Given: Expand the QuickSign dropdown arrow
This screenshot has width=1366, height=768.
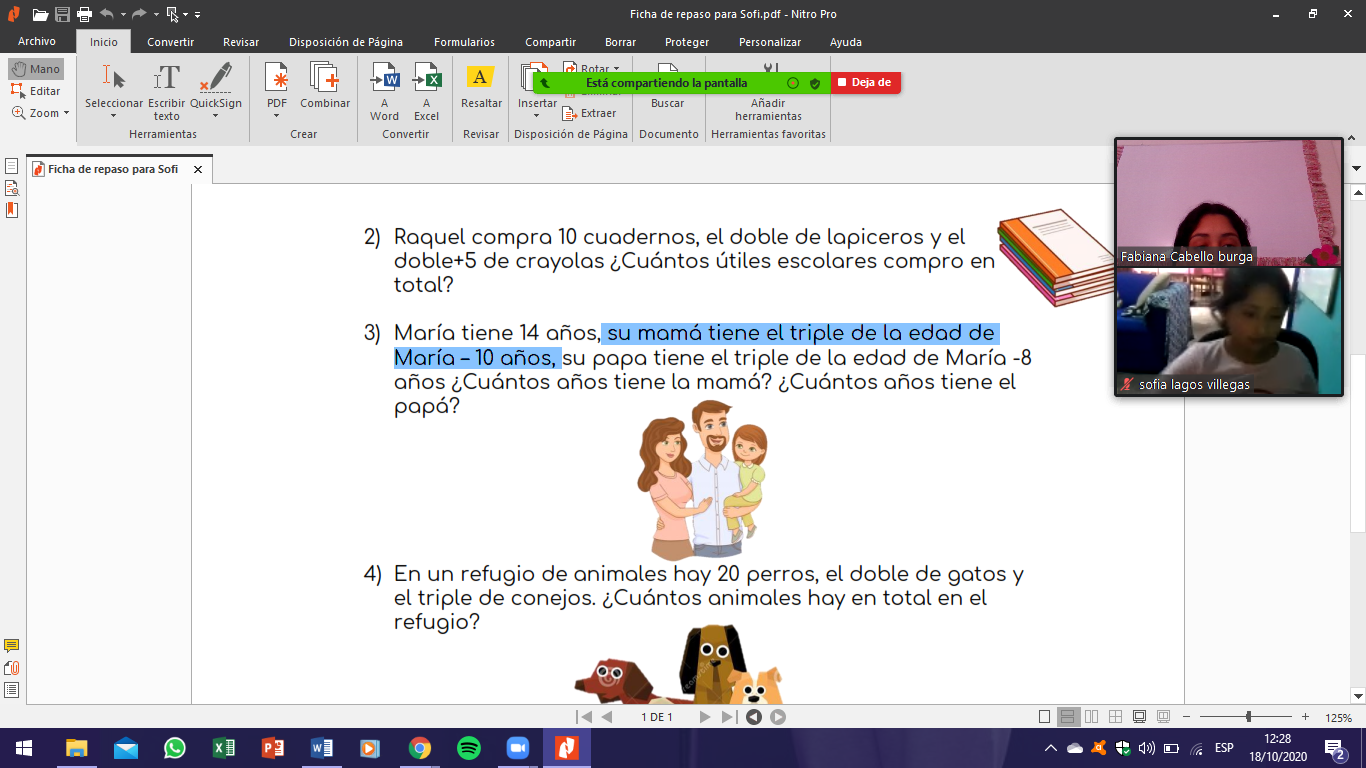Looking at the screenshot, I should coord(216,115).
